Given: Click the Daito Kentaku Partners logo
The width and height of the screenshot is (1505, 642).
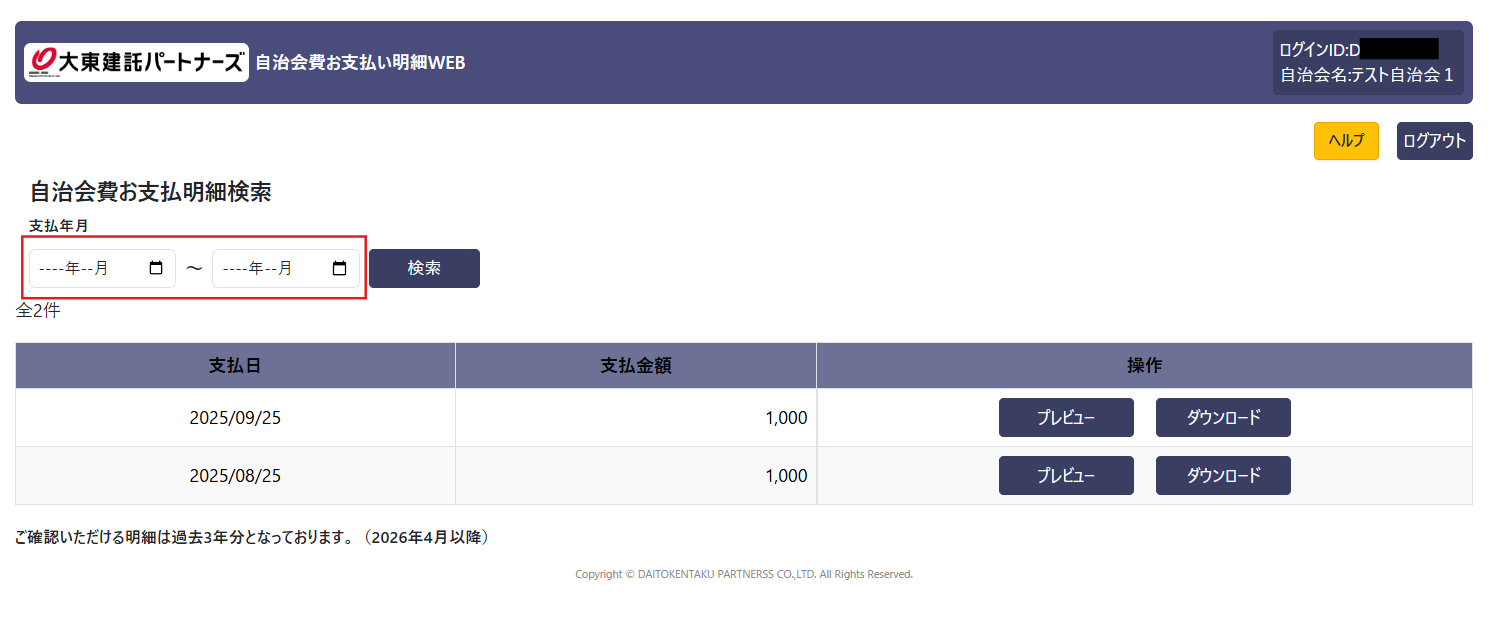Looking at the screenshot, I should click(136, 62).
